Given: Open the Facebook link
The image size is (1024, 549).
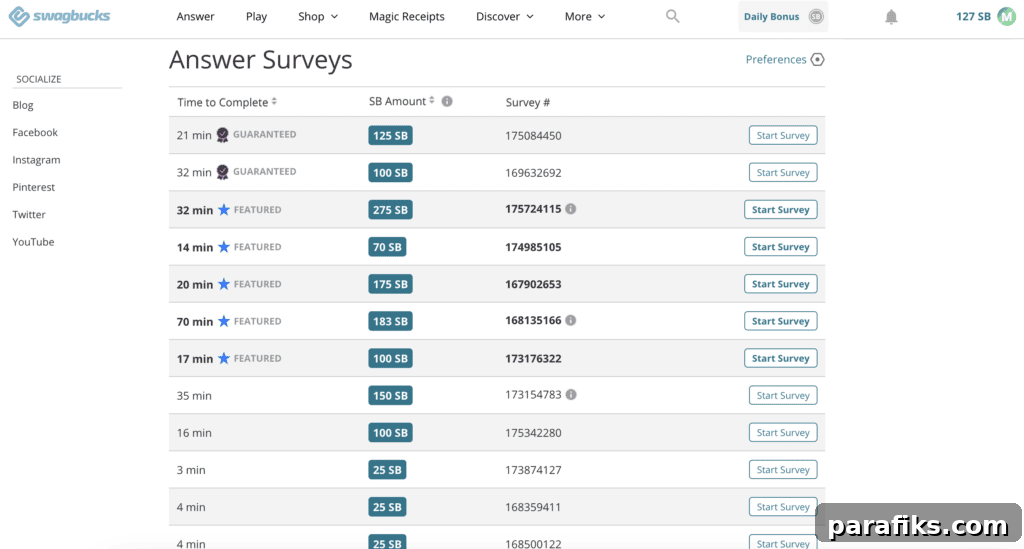Looking at the screenshot, I should point(35,133).
